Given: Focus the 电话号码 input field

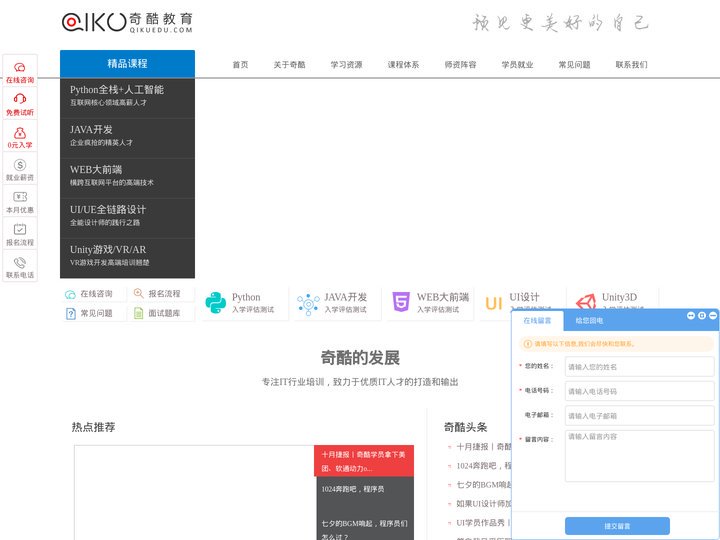Looking at the screenshot, I should pyautogui.click(x=640, y=391).
